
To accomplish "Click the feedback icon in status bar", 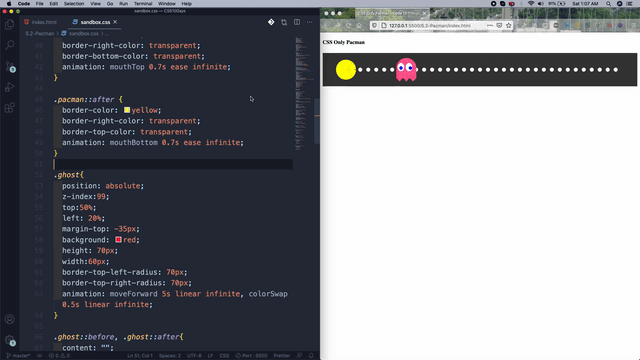I will (299, 356).
